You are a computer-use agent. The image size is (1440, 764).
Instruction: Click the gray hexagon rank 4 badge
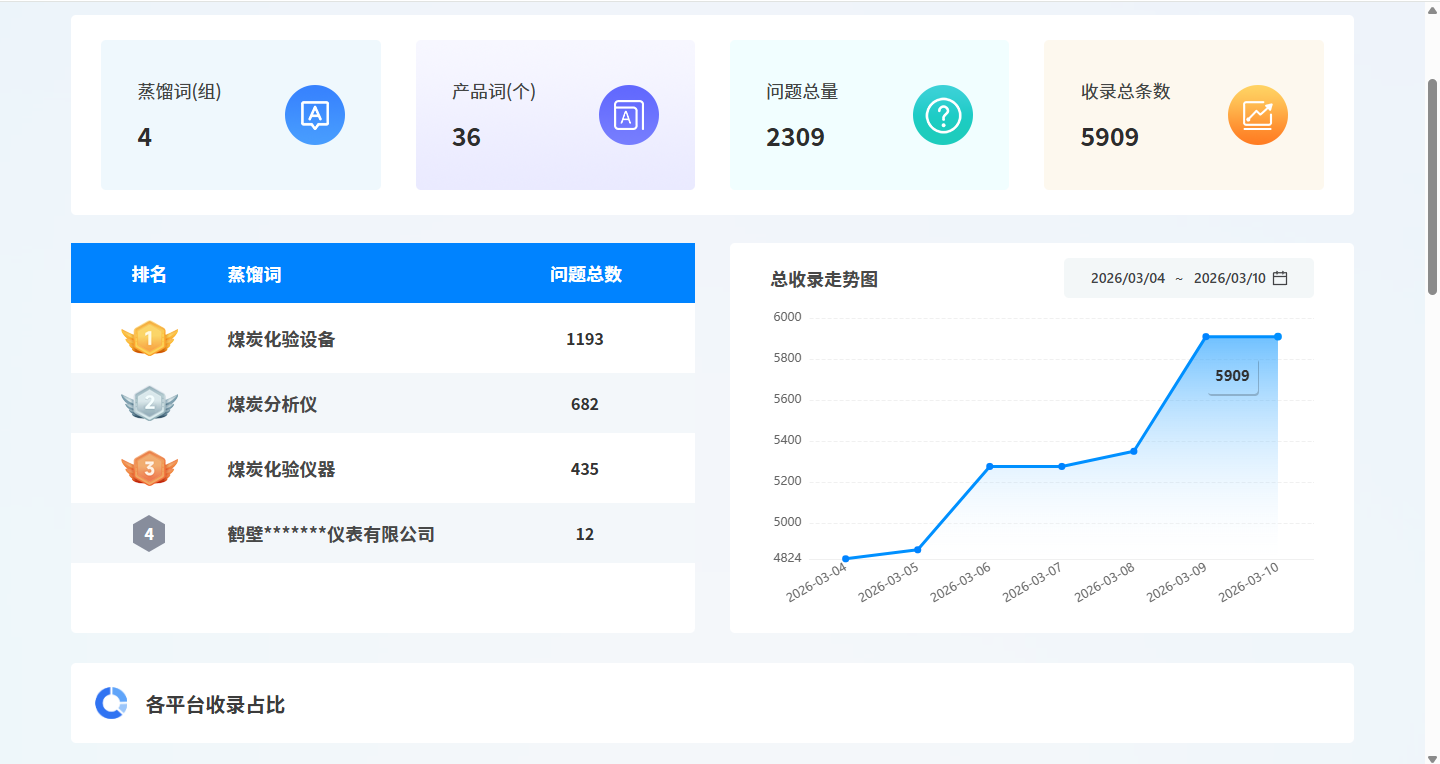click(x=150, y=533)
